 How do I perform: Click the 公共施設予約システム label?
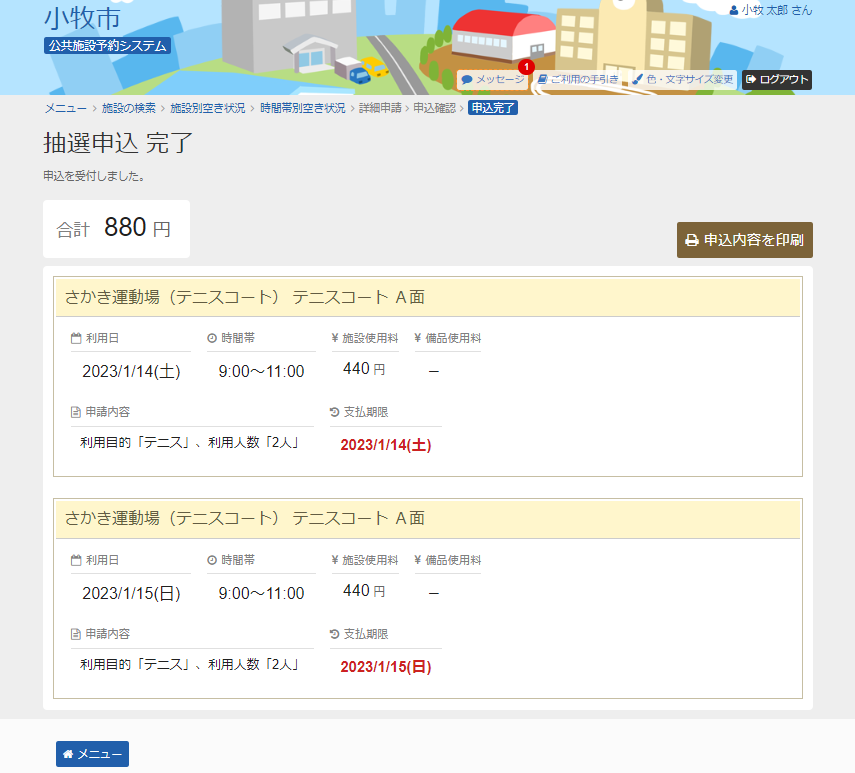[107, 45]
